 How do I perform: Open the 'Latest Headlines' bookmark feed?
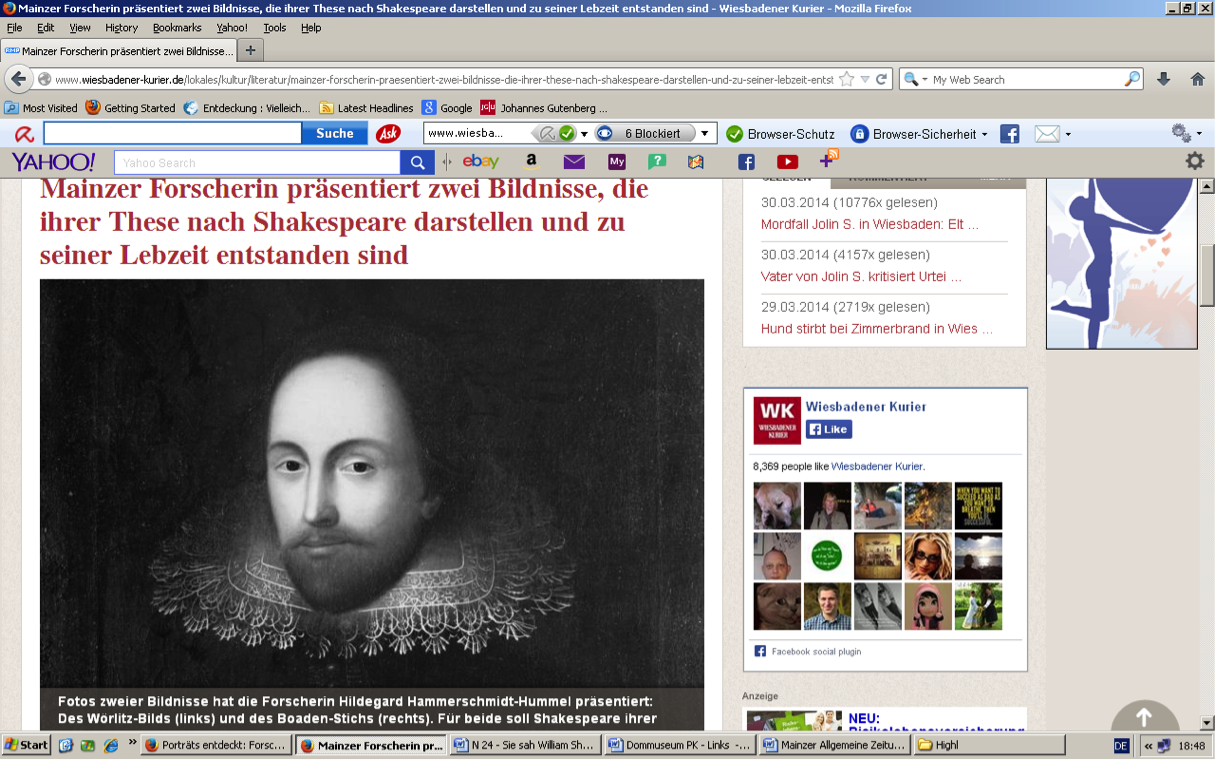pos(366,108)
